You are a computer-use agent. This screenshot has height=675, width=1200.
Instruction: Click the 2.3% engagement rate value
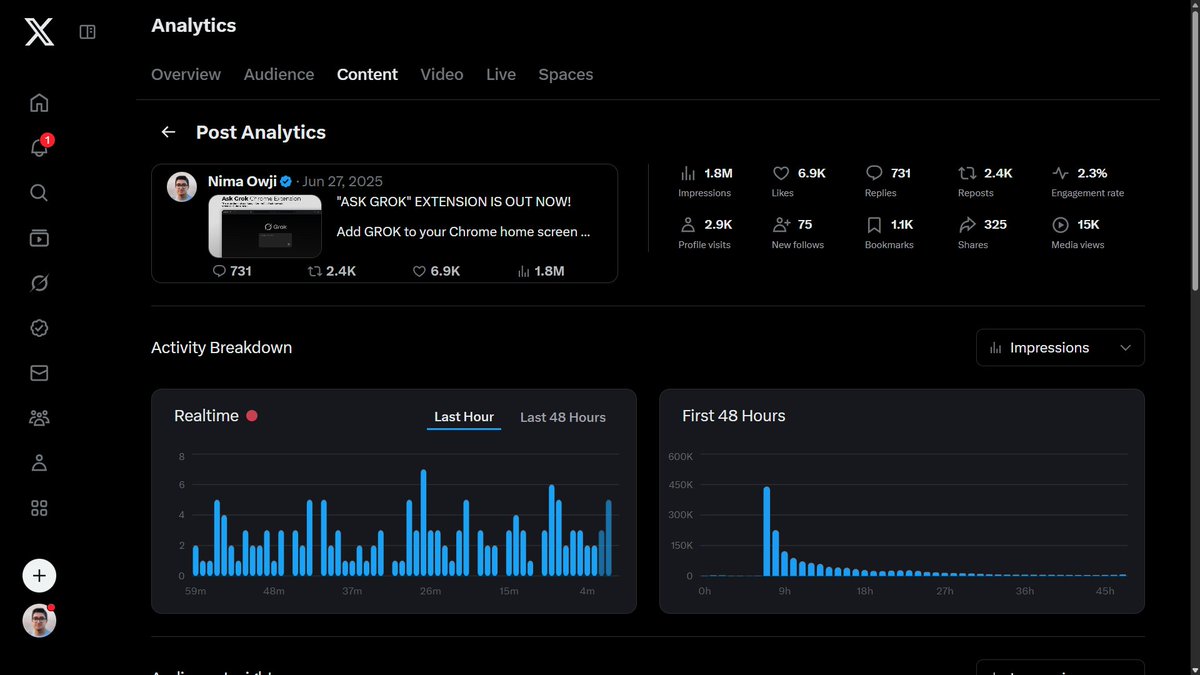[1092, 173]
